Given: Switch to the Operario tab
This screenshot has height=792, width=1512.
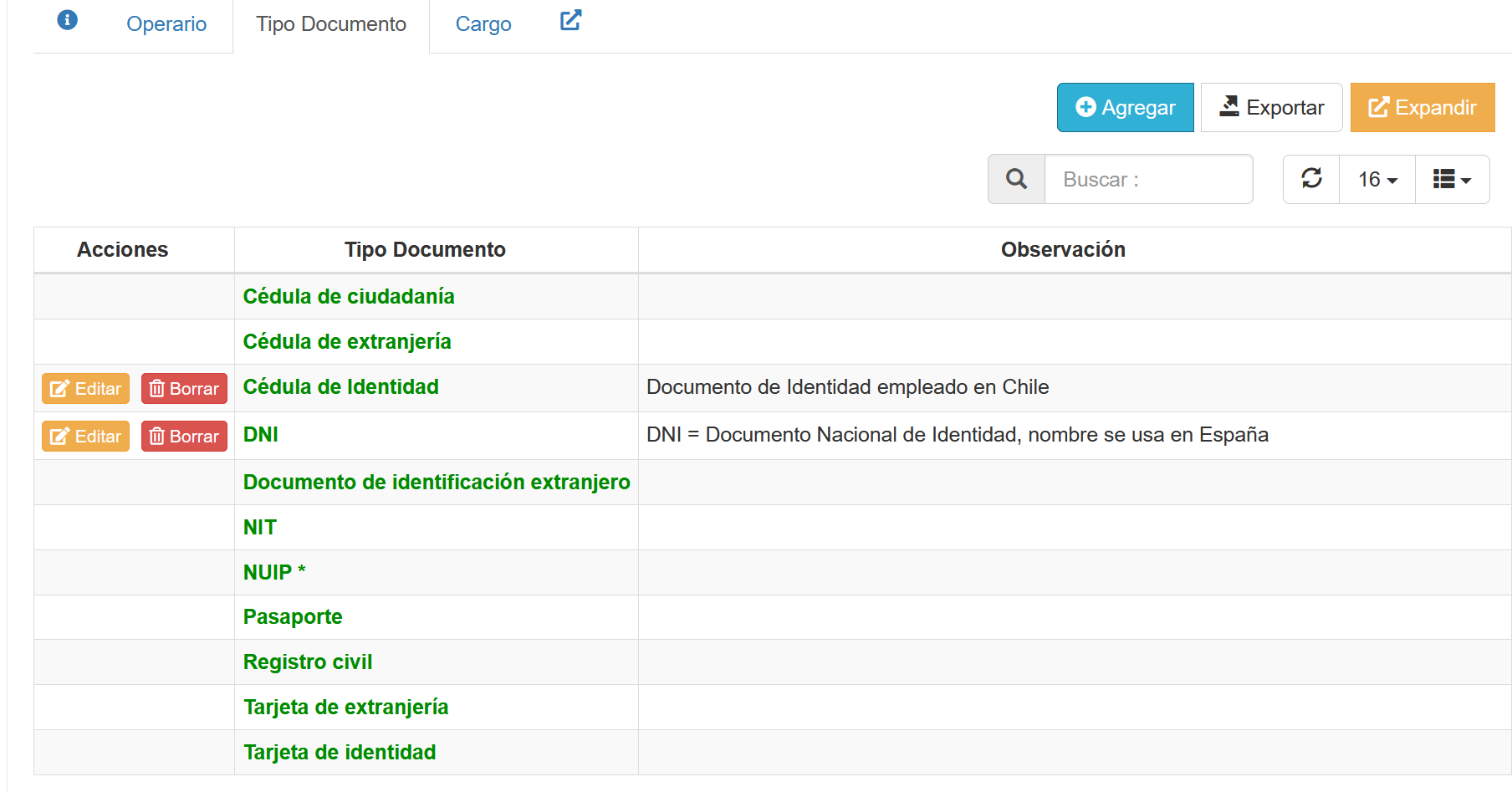Looking at the screenshot, I should (166, 24).
